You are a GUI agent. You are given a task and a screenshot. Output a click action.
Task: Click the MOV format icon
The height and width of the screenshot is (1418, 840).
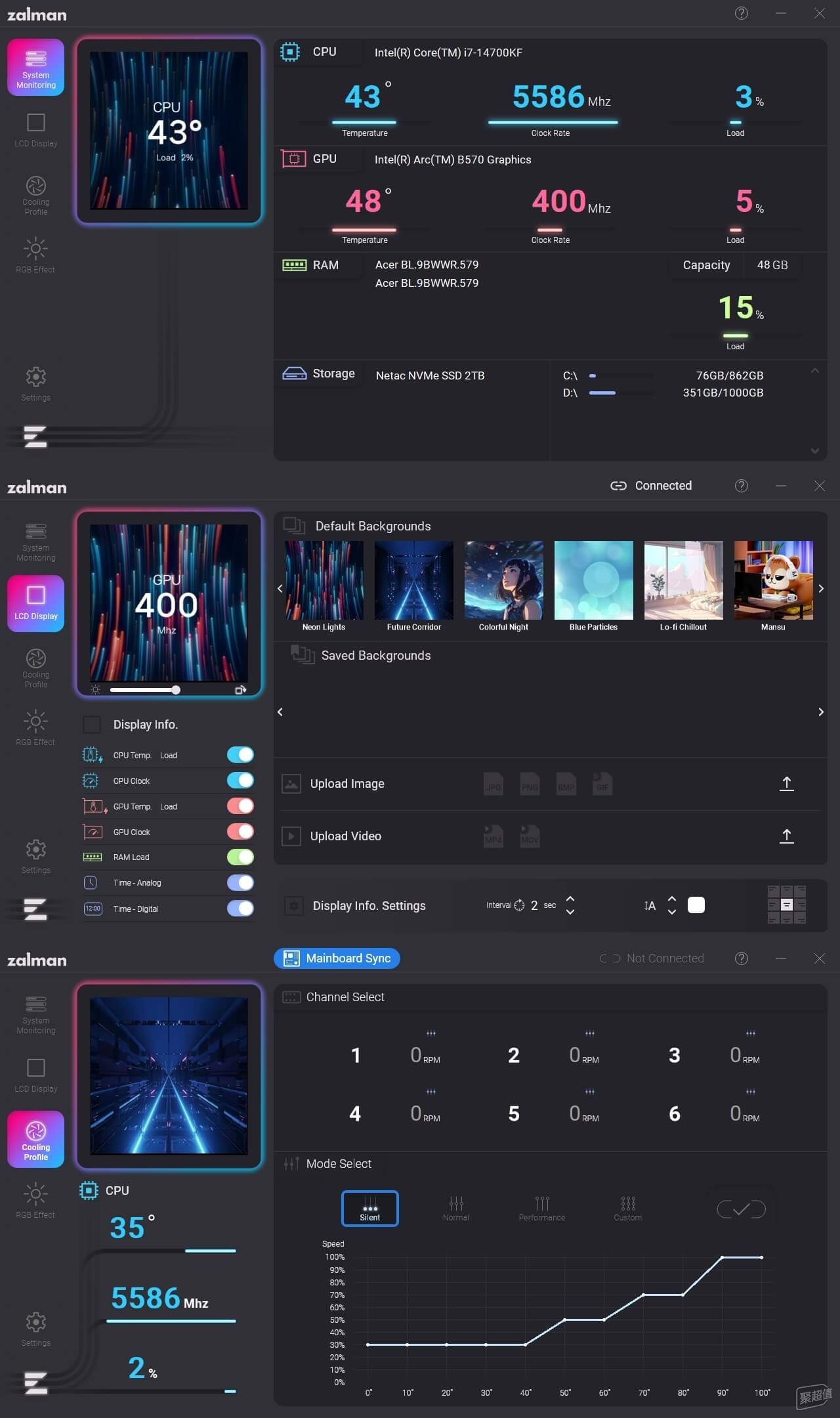(530, 836)
